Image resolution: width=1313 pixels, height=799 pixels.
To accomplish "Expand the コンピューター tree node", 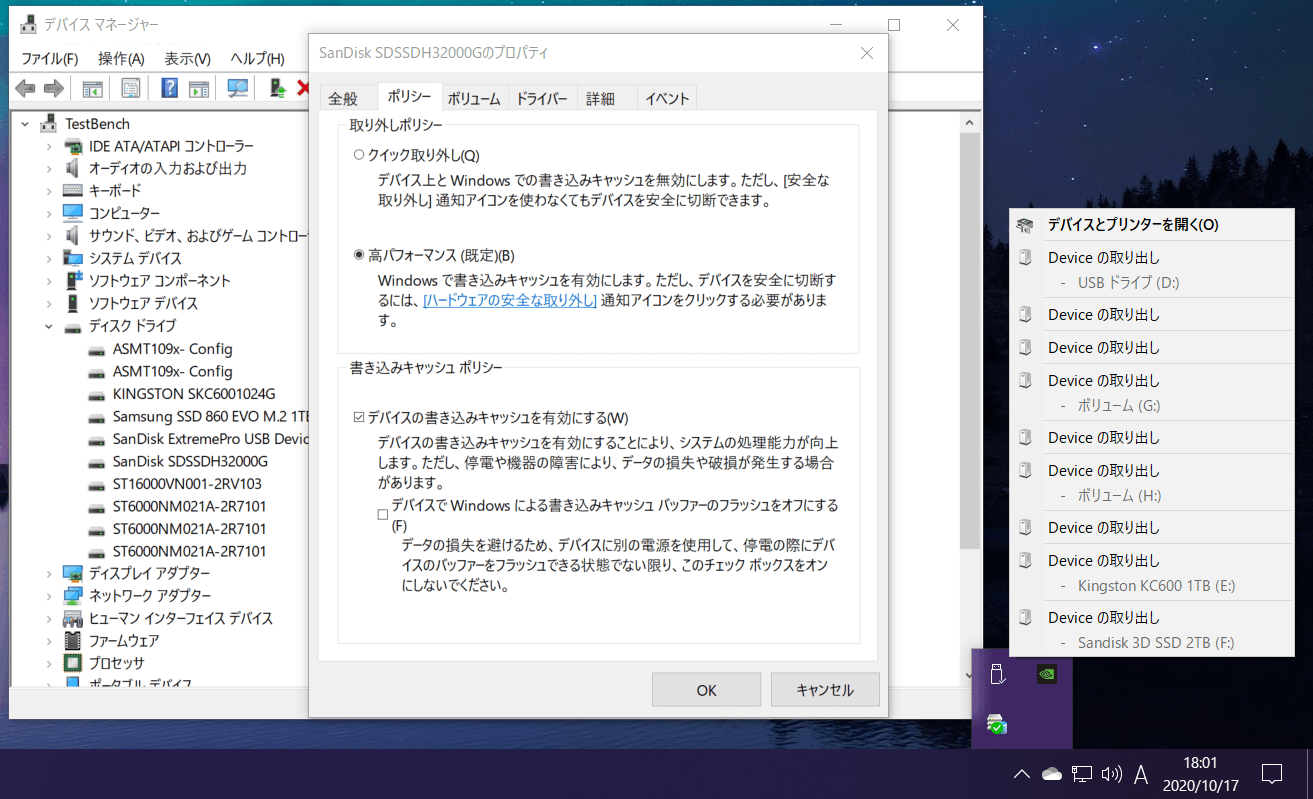I will click(x=49, y=213).
